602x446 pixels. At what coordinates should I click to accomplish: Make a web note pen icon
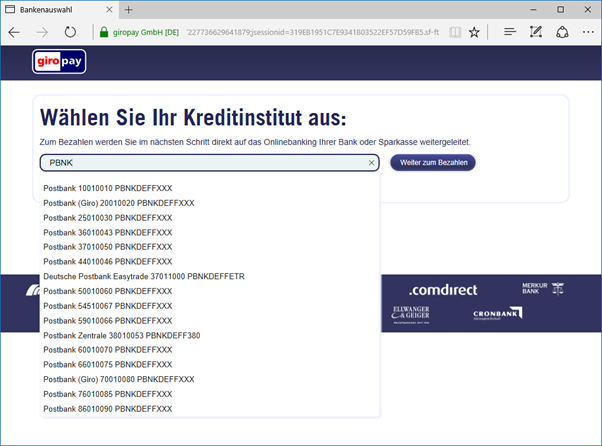click(x=536, y=32)
